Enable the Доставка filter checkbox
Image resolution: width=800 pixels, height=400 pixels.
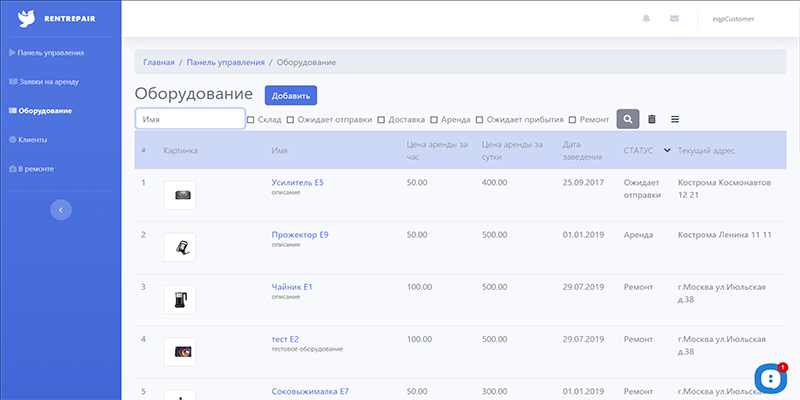click(x=381, y=120)
